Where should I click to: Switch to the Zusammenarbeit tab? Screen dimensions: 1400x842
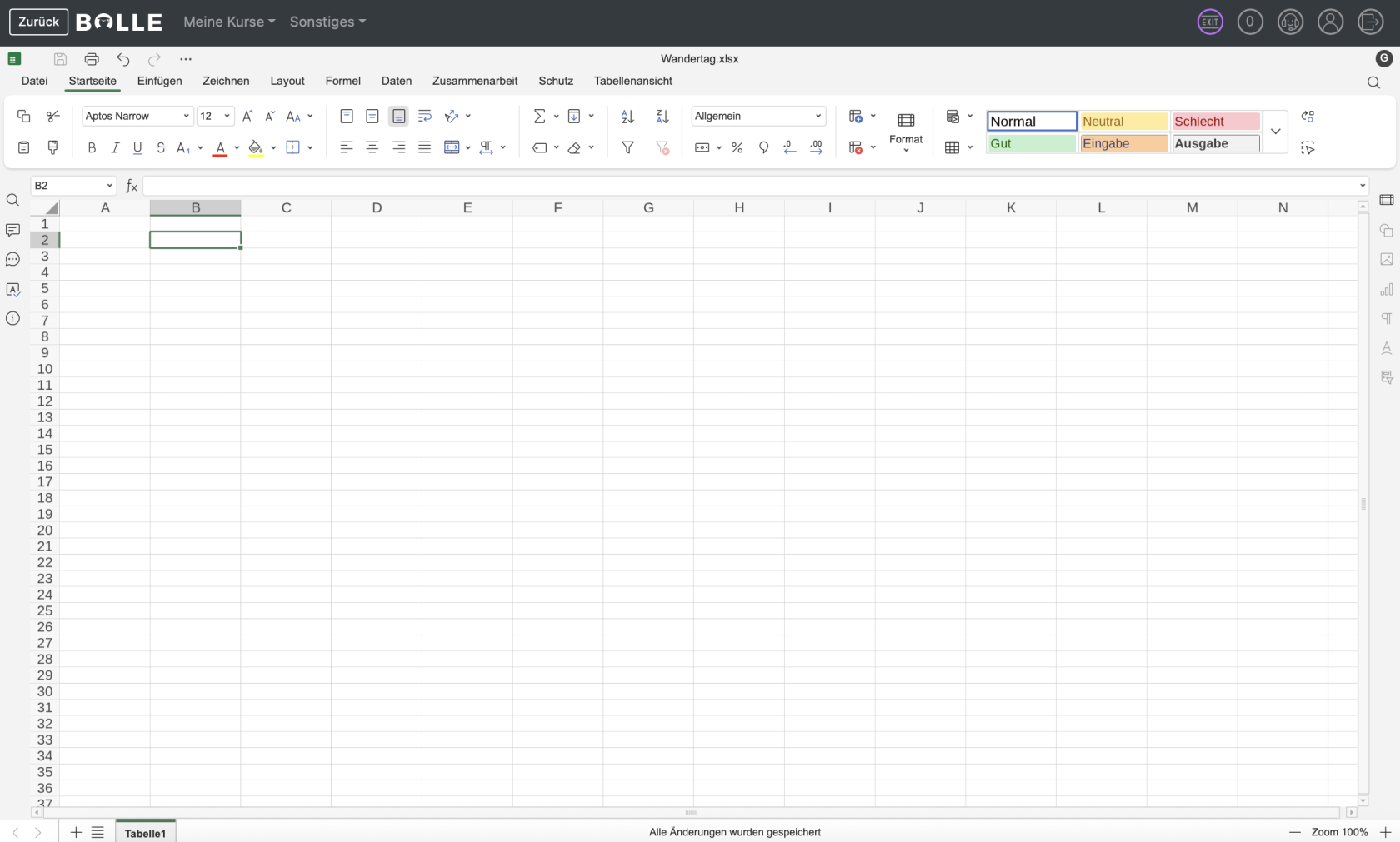pyautogui.click(x=475, y=81)
